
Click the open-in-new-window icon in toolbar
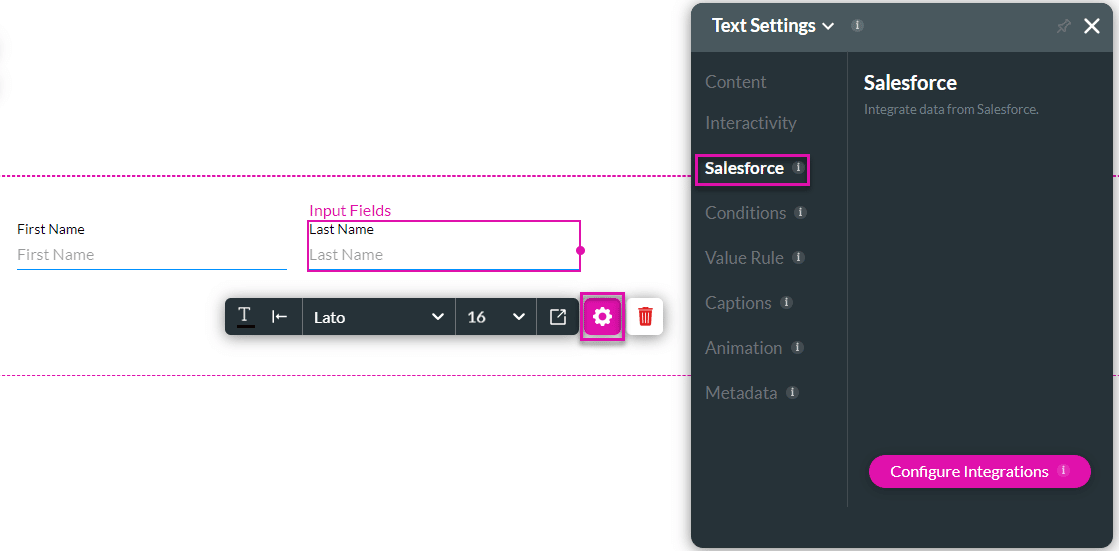[558, 316]
